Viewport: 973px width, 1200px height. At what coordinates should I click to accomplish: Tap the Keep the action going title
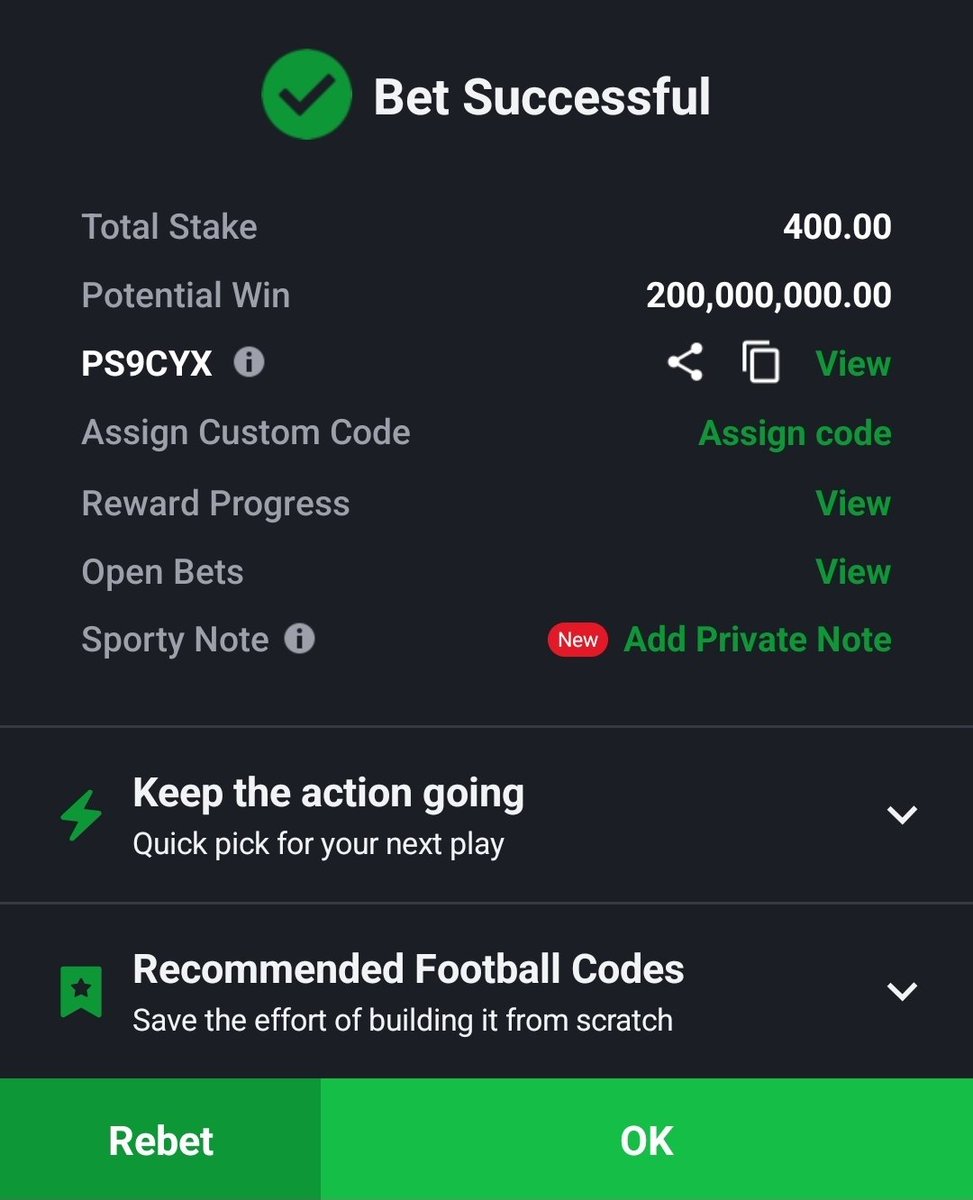(328, 793)
